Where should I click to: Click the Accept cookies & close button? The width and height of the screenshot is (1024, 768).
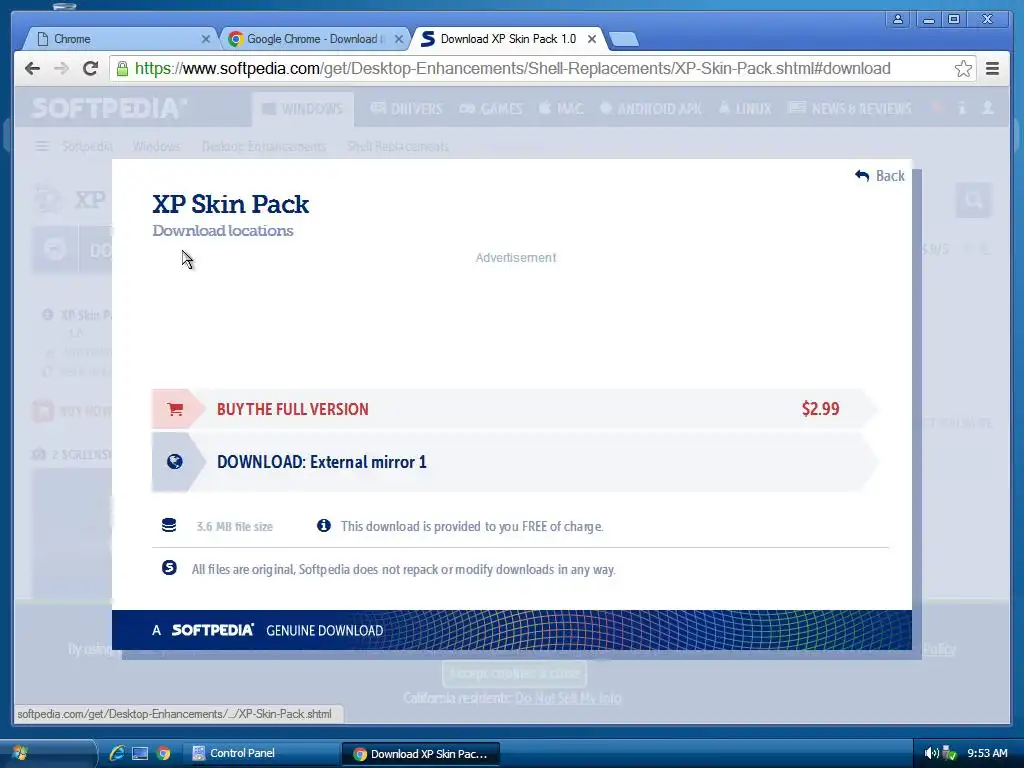514,673
